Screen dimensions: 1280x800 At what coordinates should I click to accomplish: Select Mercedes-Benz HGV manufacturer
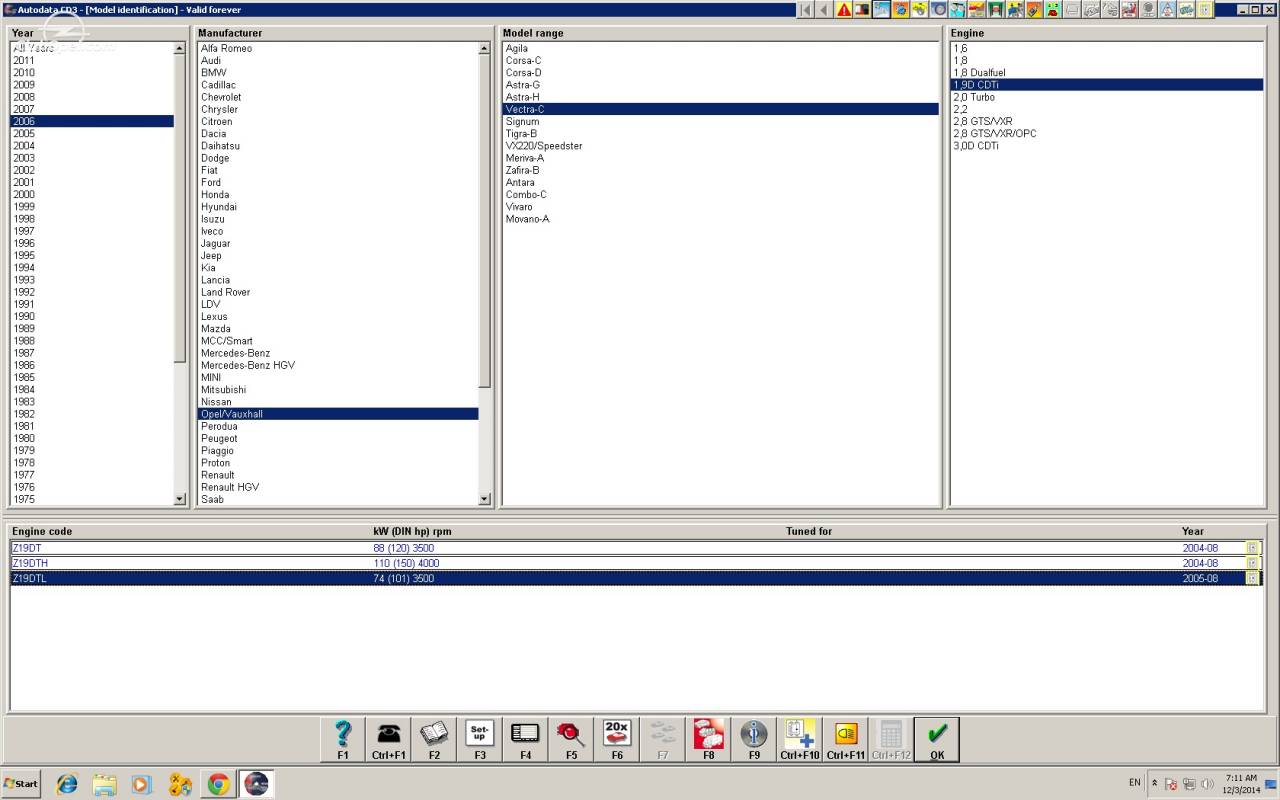(x=338, y=365)
